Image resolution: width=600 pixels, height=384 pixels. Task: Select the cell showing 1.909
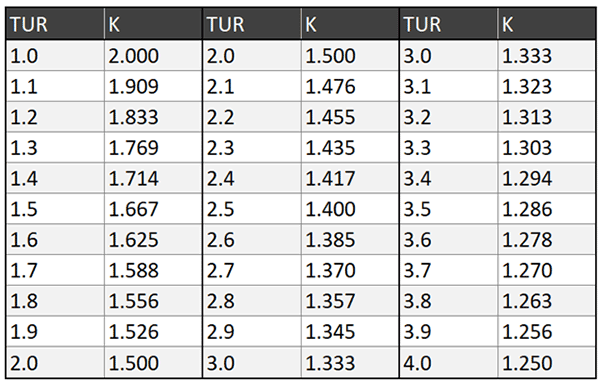(x=153, y=86)
